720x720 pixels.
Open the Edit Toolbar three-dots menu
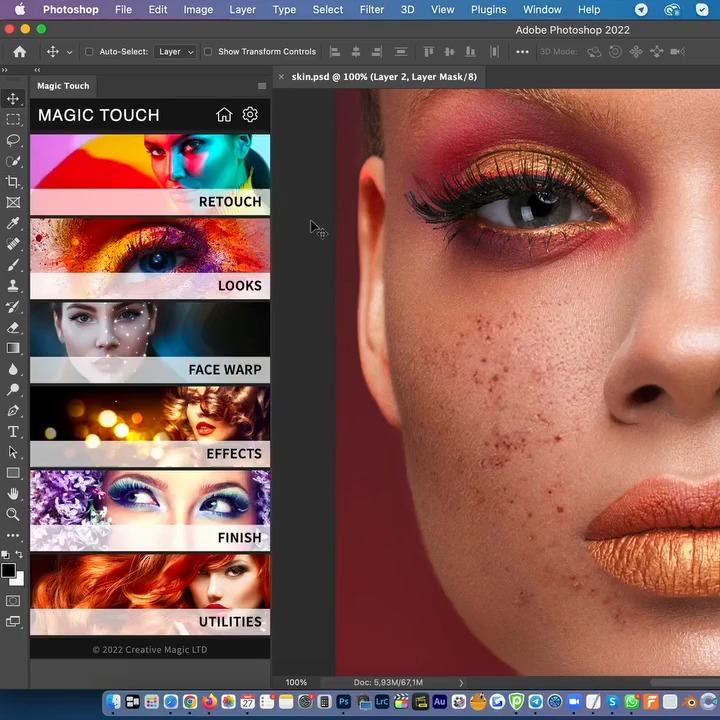click(x=13, y=535)
